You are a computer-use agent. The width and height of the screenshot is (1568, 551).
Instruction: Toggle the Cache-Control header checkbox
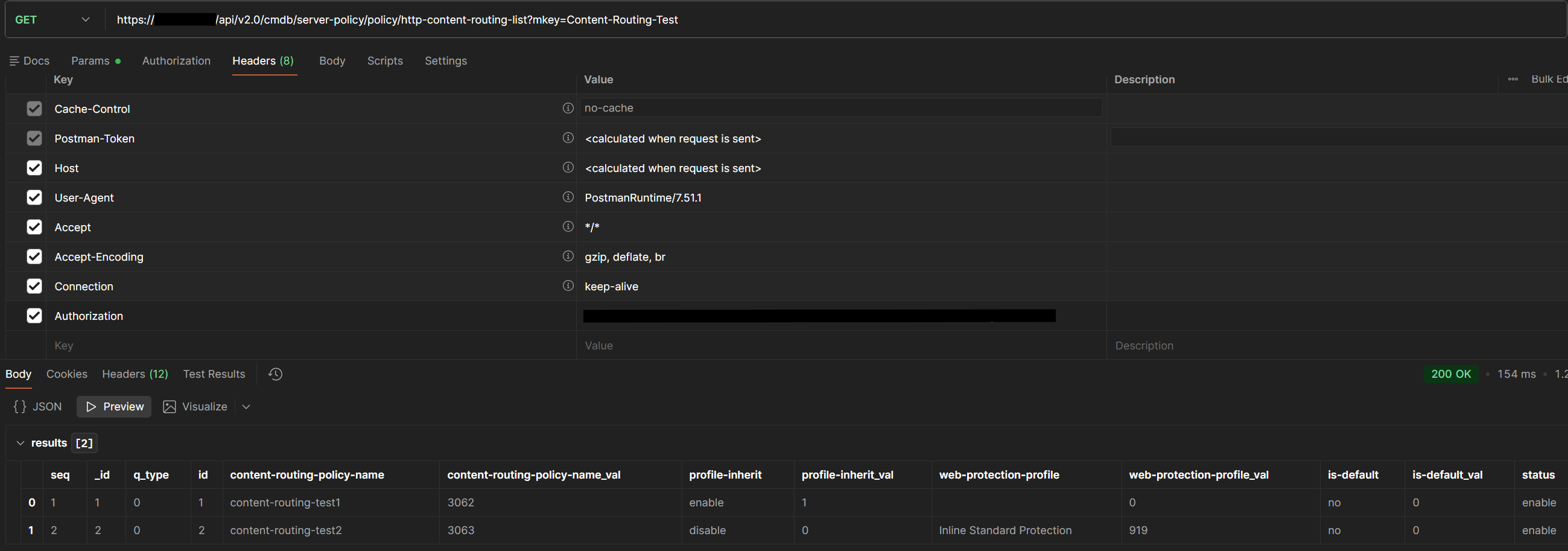[34, 109]
